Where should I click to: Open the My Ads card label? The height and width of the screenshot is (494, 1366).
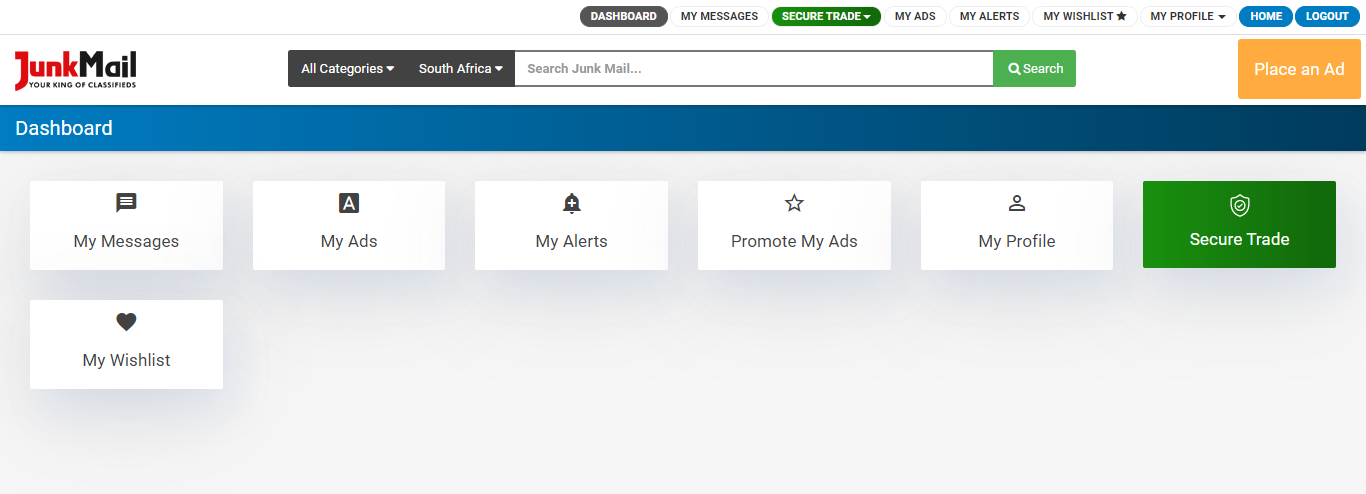[349, 241]
